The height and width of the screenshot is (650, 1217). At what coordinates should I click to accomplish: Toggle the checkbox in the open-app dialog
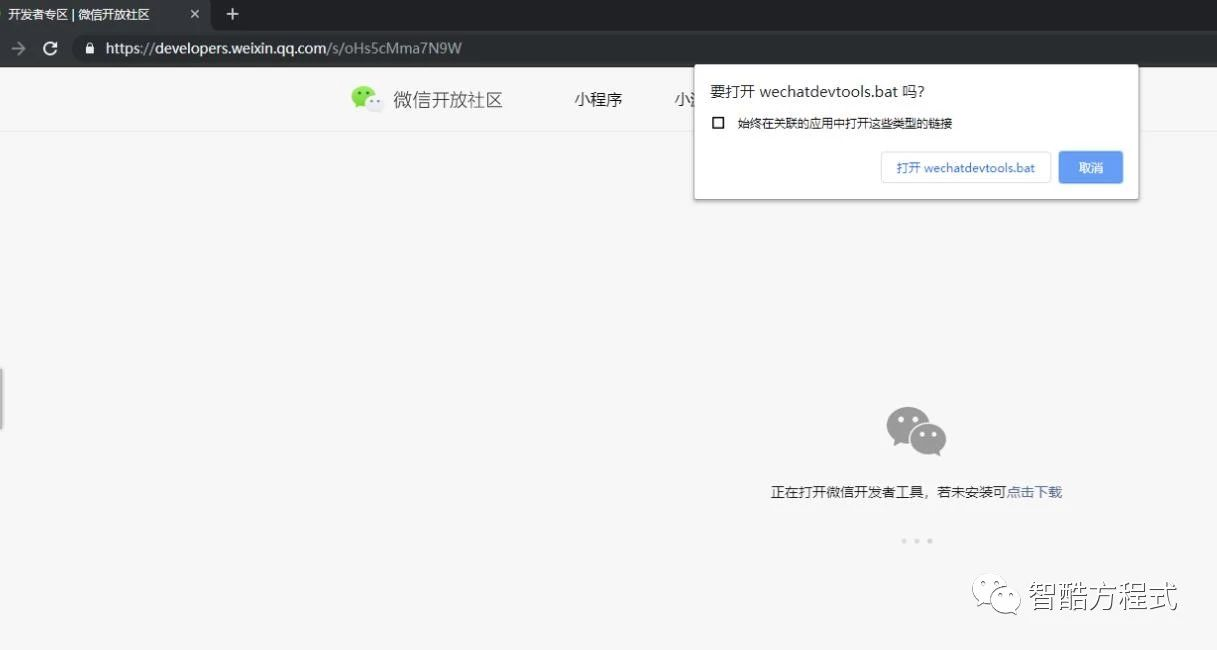coord(718,122)
